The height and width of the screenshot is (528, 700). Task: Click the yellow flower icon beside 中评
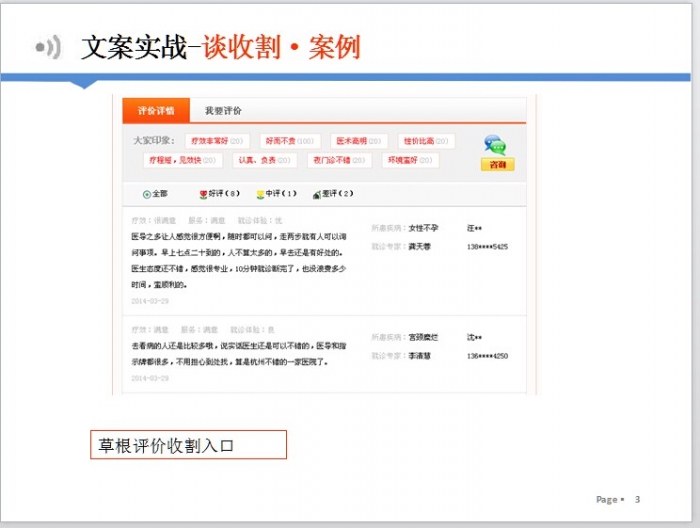pyautogui.click(x=260, y=194)
